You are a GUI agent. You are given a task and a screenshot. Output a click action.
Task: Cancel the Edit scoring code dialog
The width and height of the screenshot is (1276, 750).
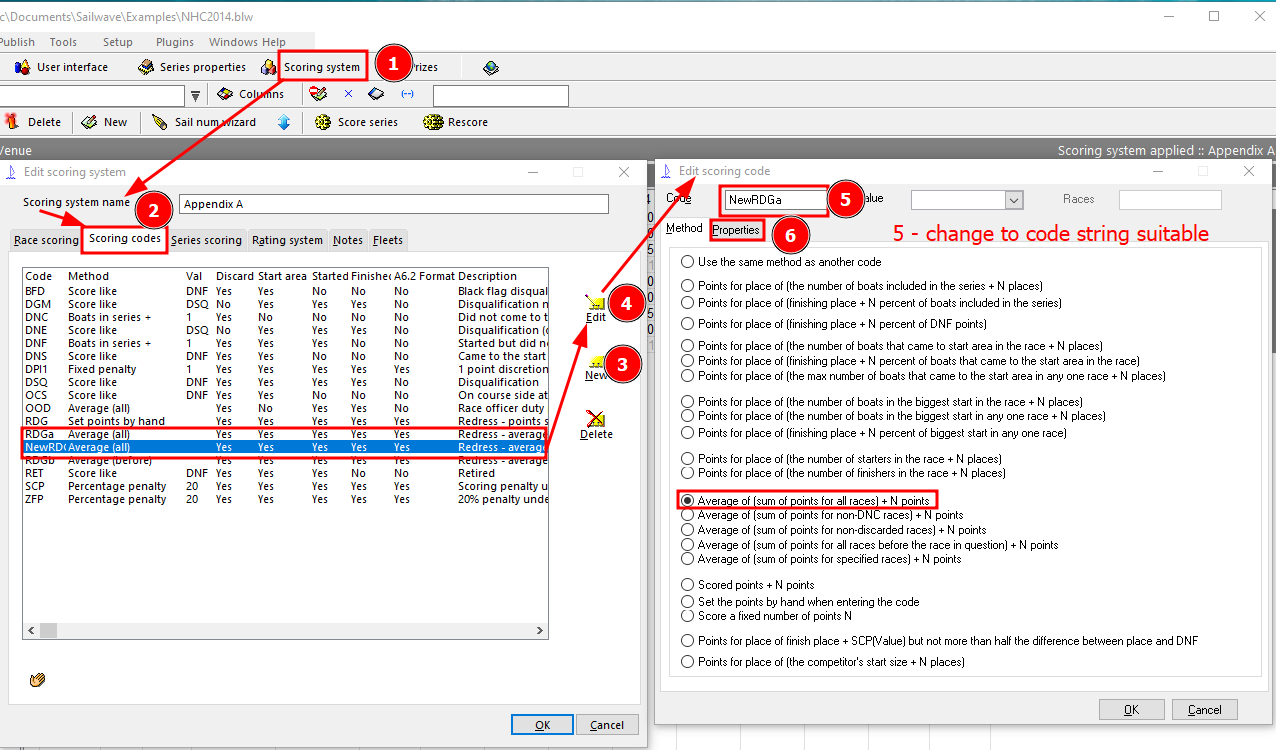[x=1205, y=710]
